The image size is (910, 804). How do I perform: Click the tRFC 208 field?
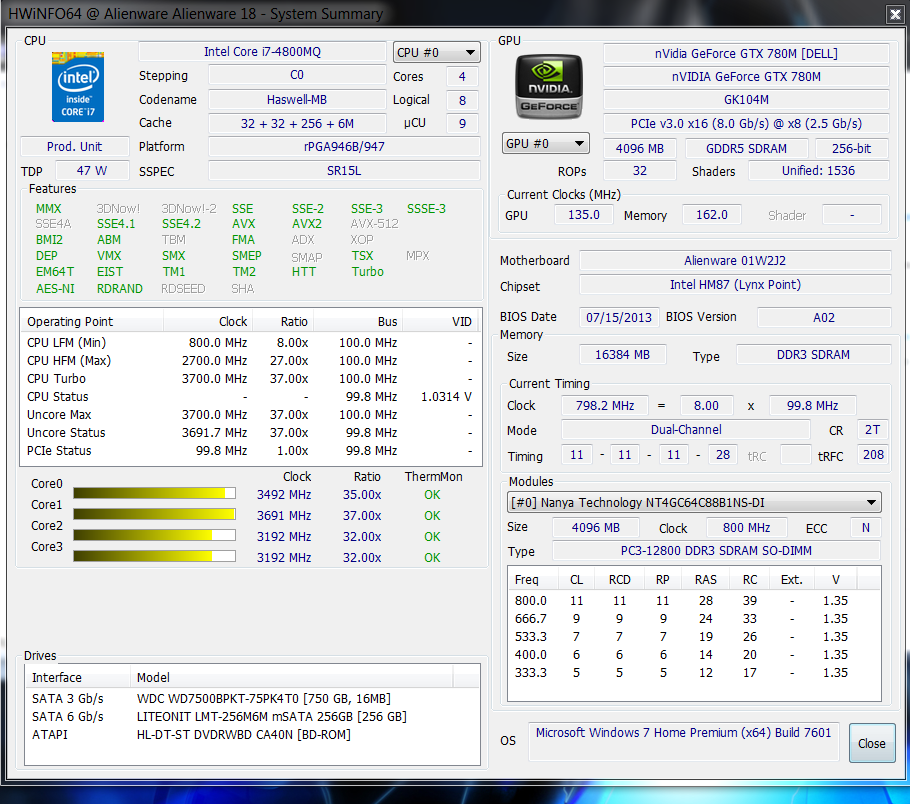[873, 455]
